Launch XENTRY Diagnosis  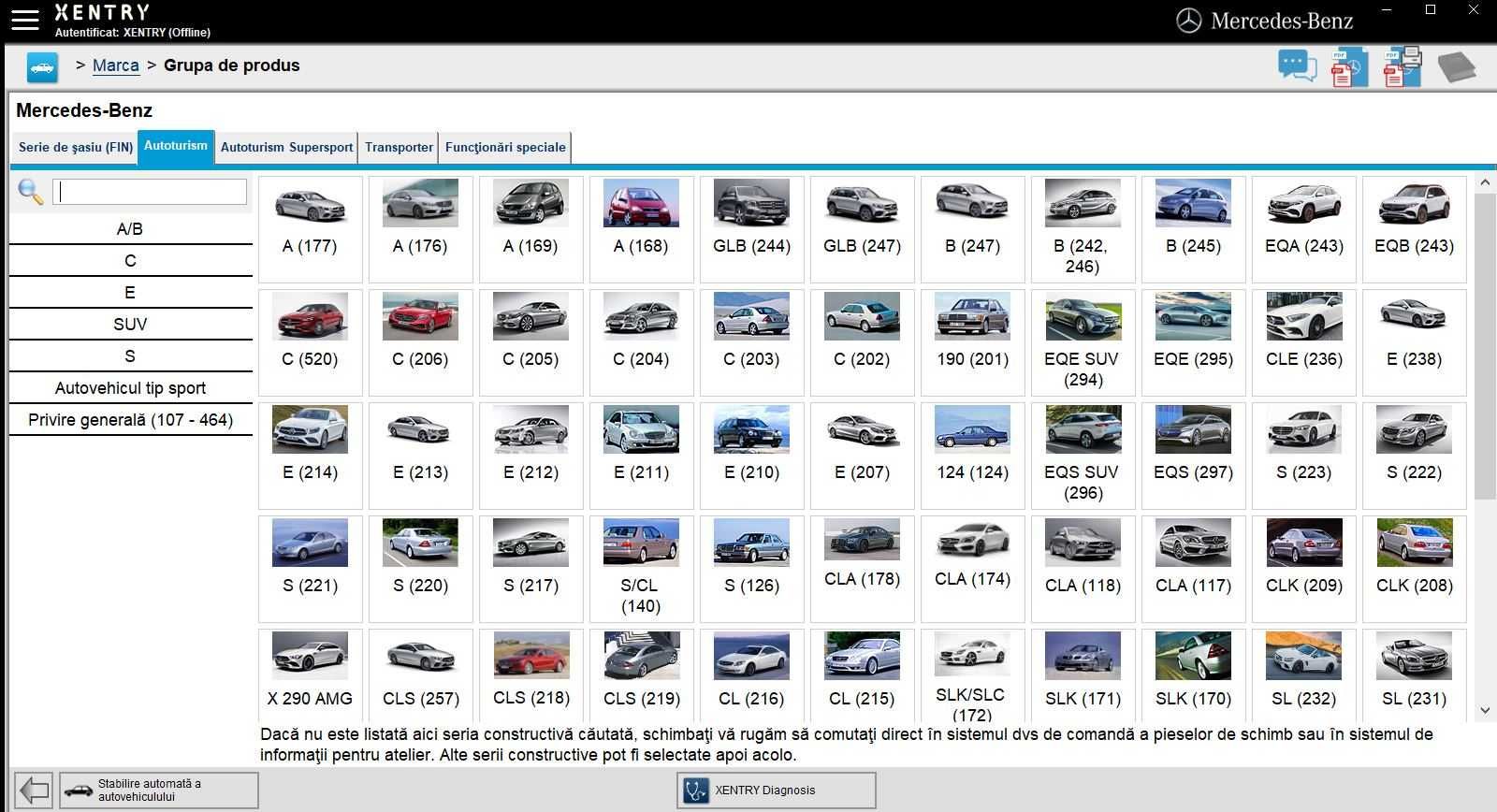click(777, 790)
